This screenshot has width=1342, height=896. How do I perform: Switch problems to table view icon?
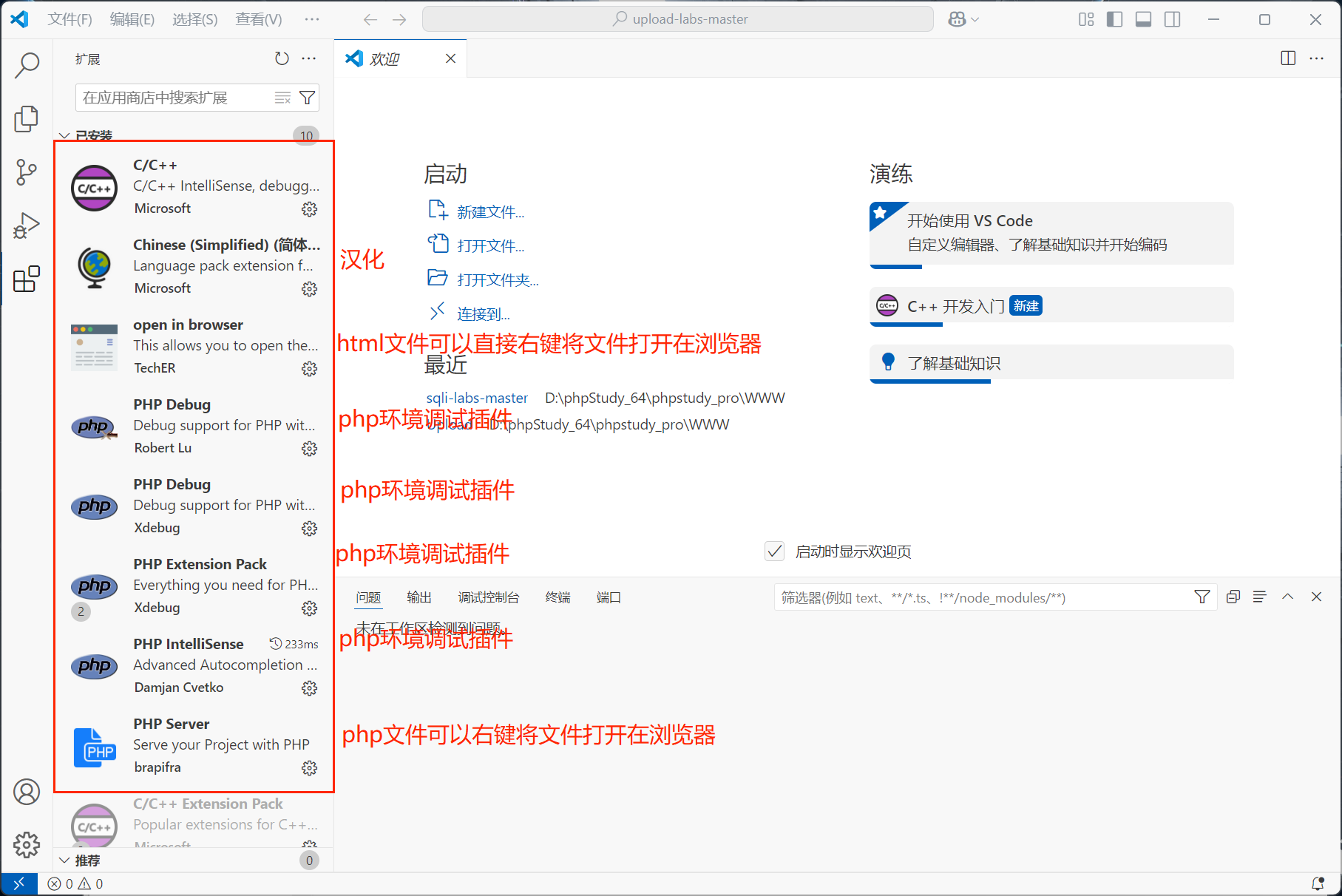pyautogui.click(x=1260, y=597)
